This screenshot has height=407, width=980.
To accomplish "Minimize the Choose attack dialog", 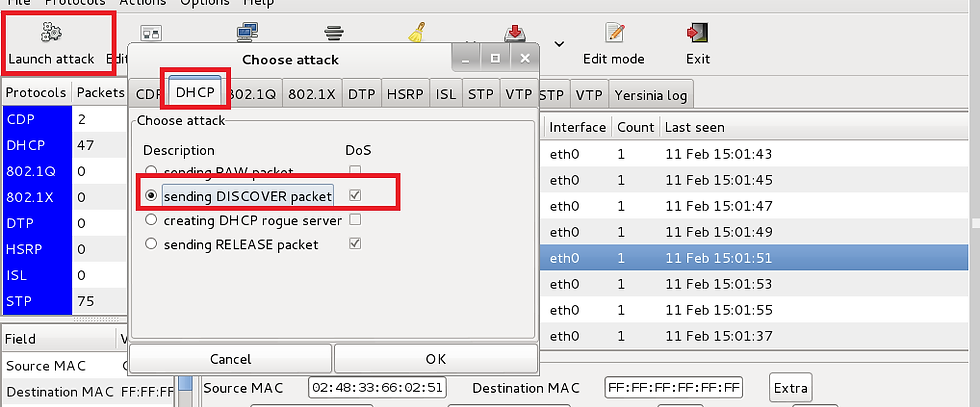I will click(x=466, y=59).
